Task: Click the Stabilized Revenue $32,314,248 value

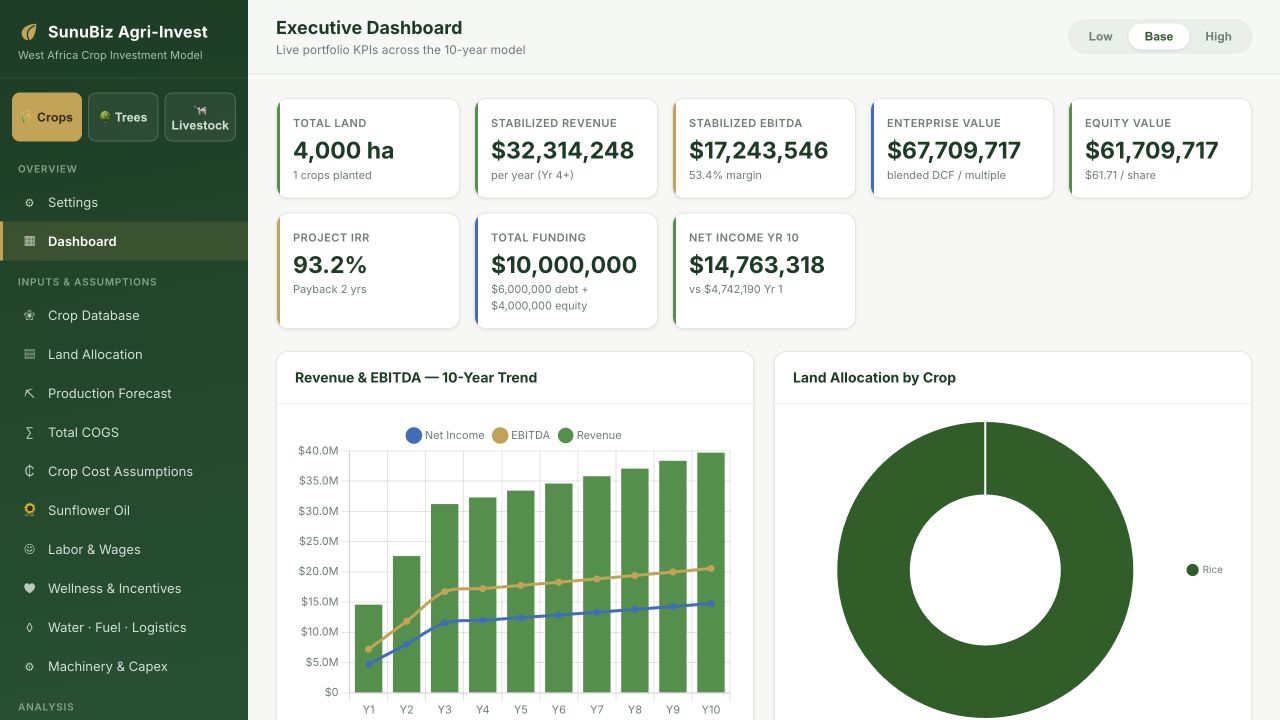Action: 563,151
